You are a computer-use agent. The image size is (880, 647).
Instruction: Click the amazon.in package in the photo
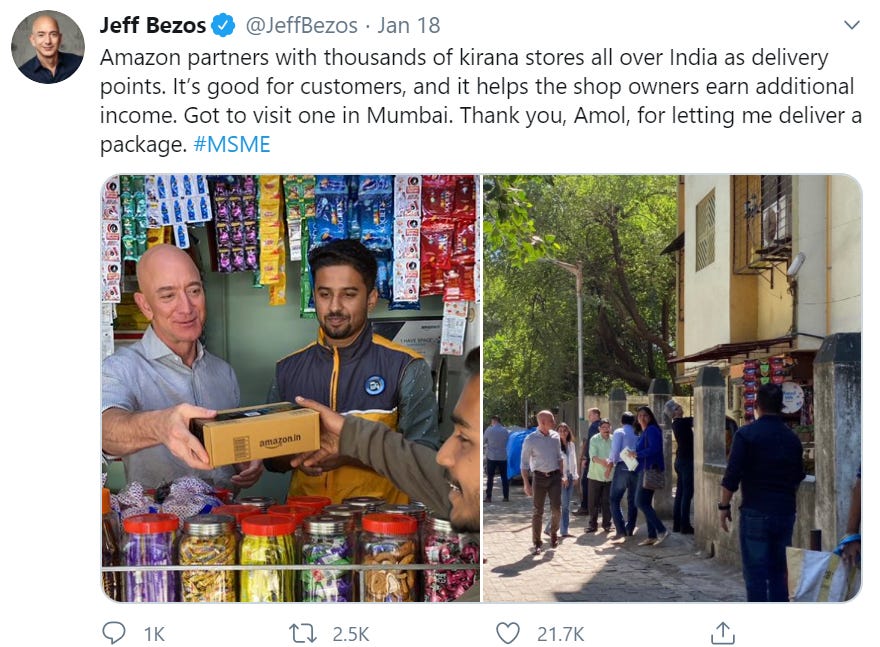[256, 434]
